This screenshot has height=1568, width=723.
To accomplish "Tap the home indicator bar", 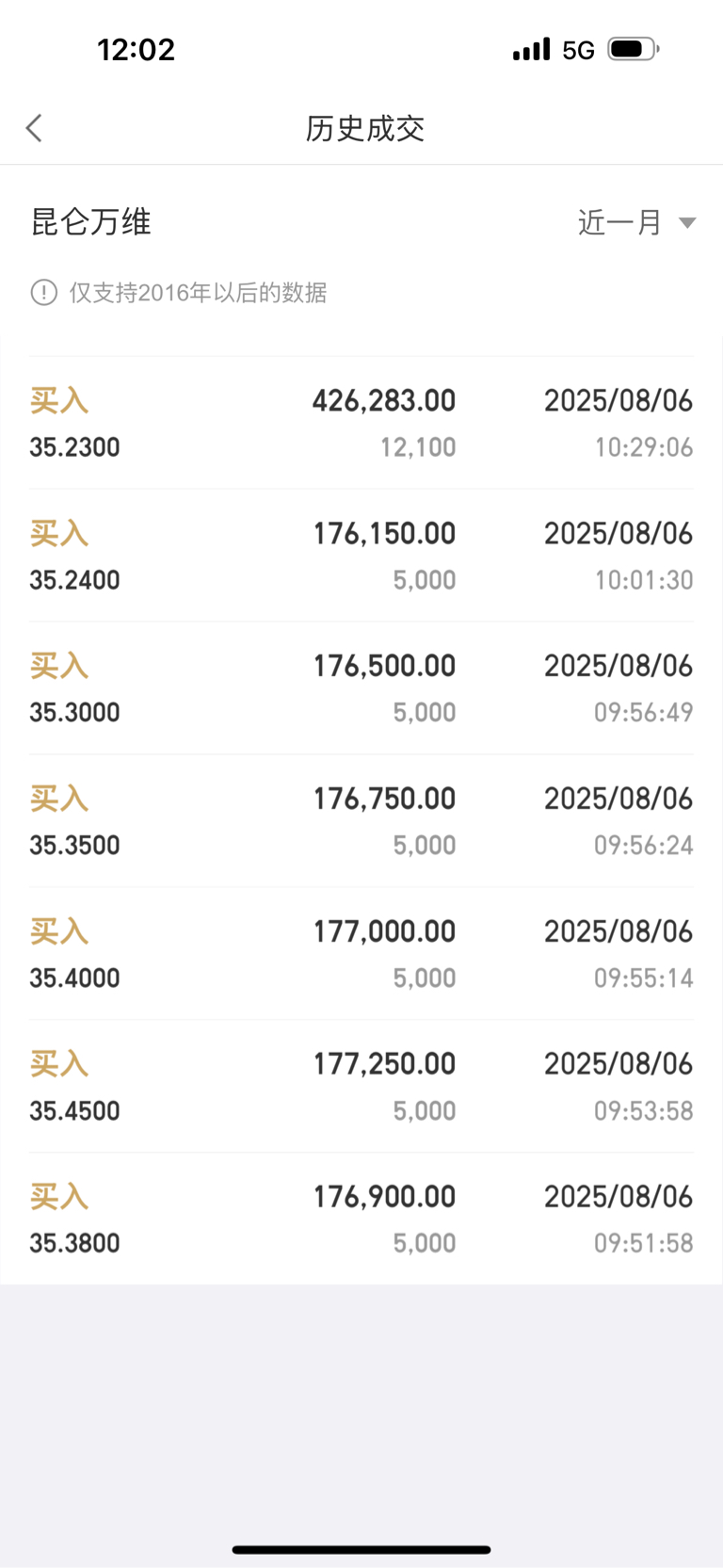I will click(x=361, y=1549).
